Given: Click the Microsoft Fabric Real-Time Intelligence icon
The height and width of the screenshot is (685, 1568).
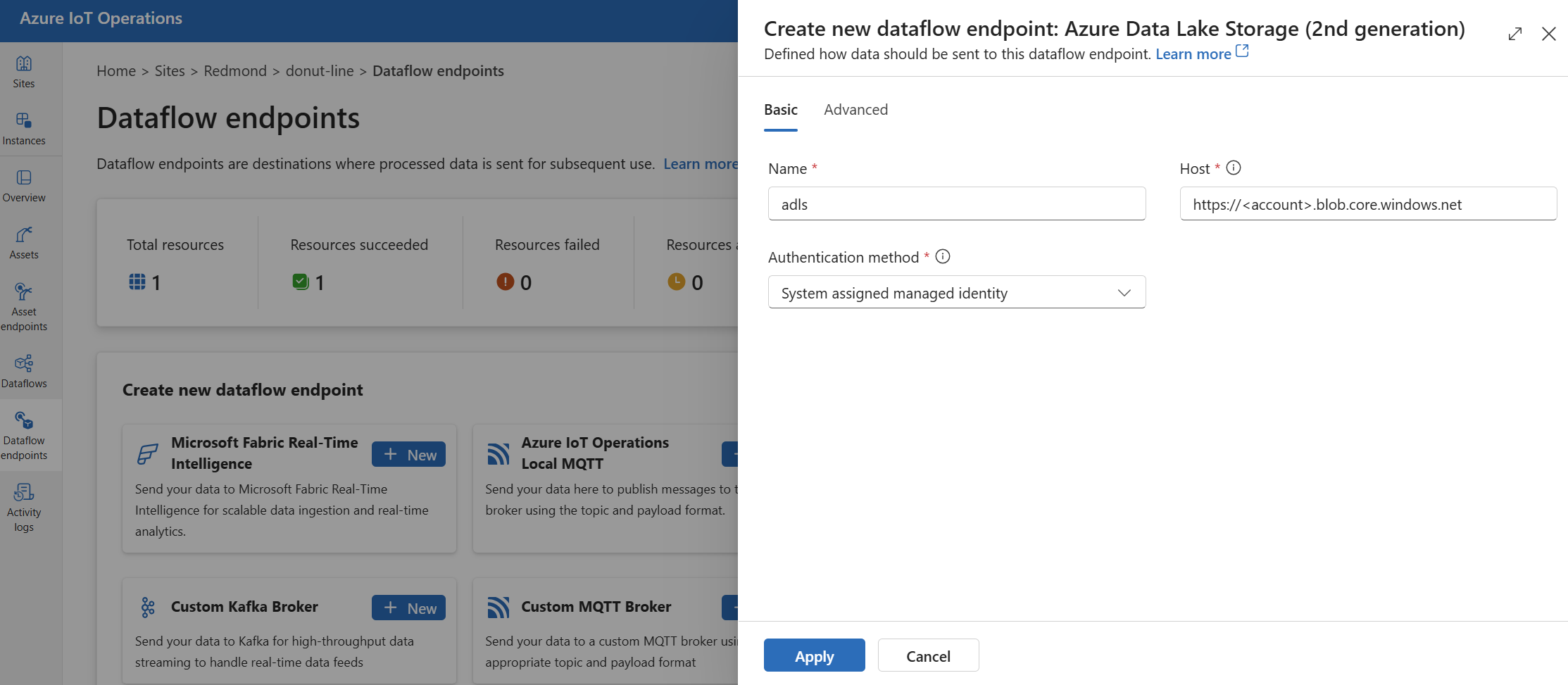Looking at the screenshot, I should 147,454.
